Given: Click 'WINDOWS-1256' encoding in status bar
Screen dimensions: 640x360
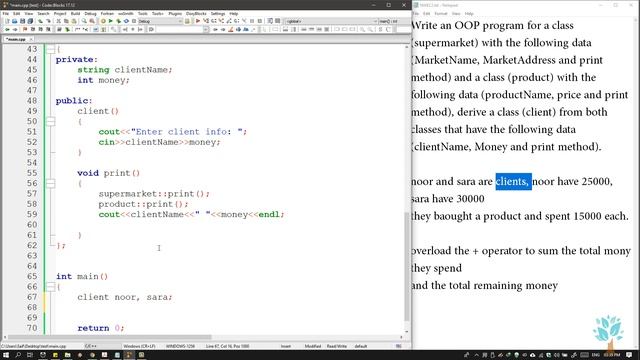Looking at the screenshot, I should 180,346.
